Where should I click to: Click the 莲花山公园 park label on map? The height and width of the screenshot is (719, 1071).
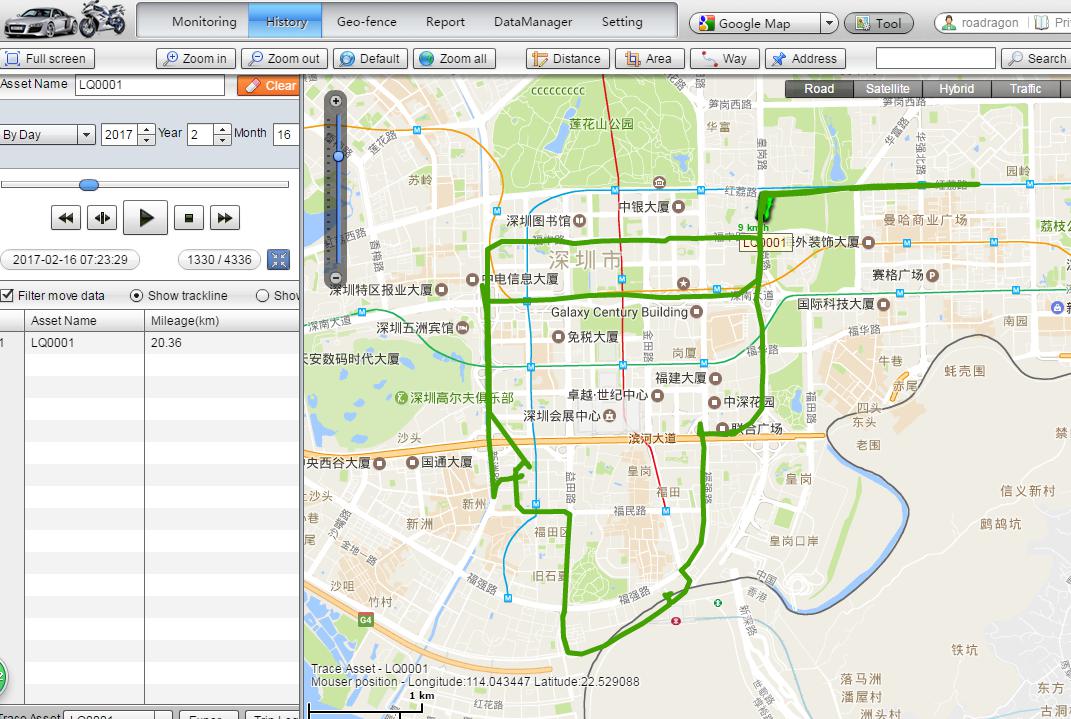(601, 124)
